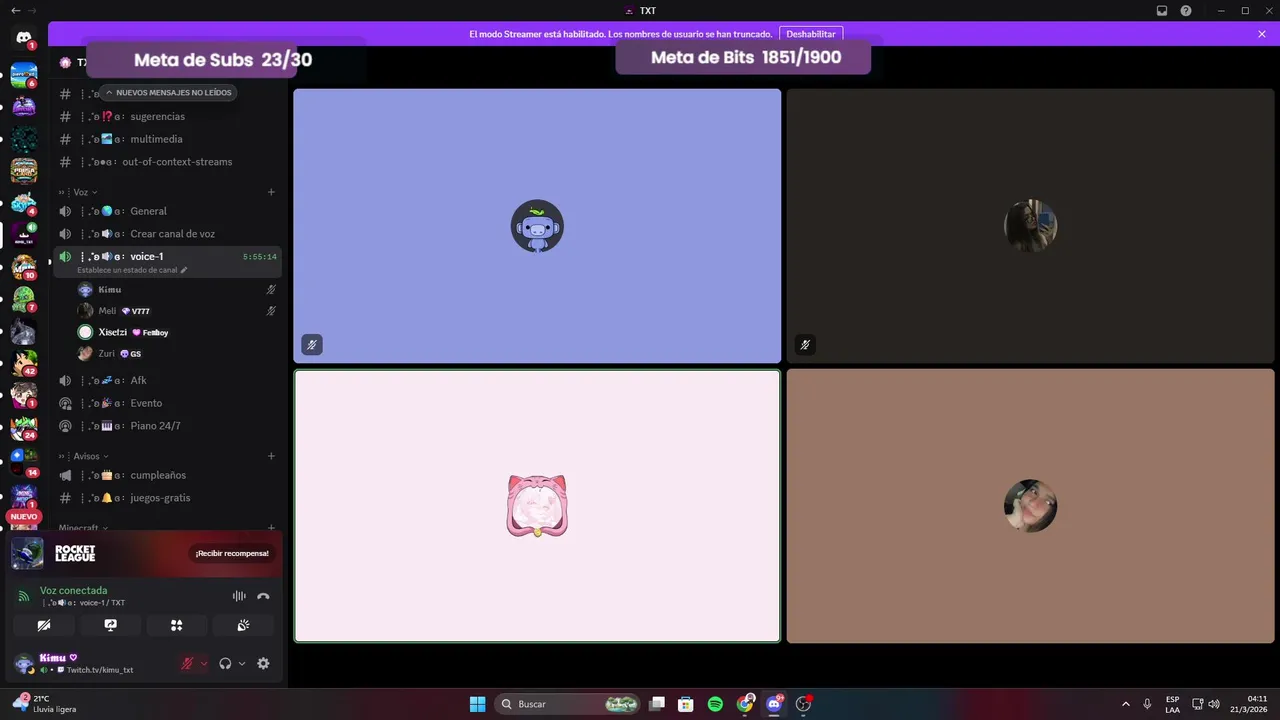
Task: Add a channel to Voz category
Action: tap(271, 192)
